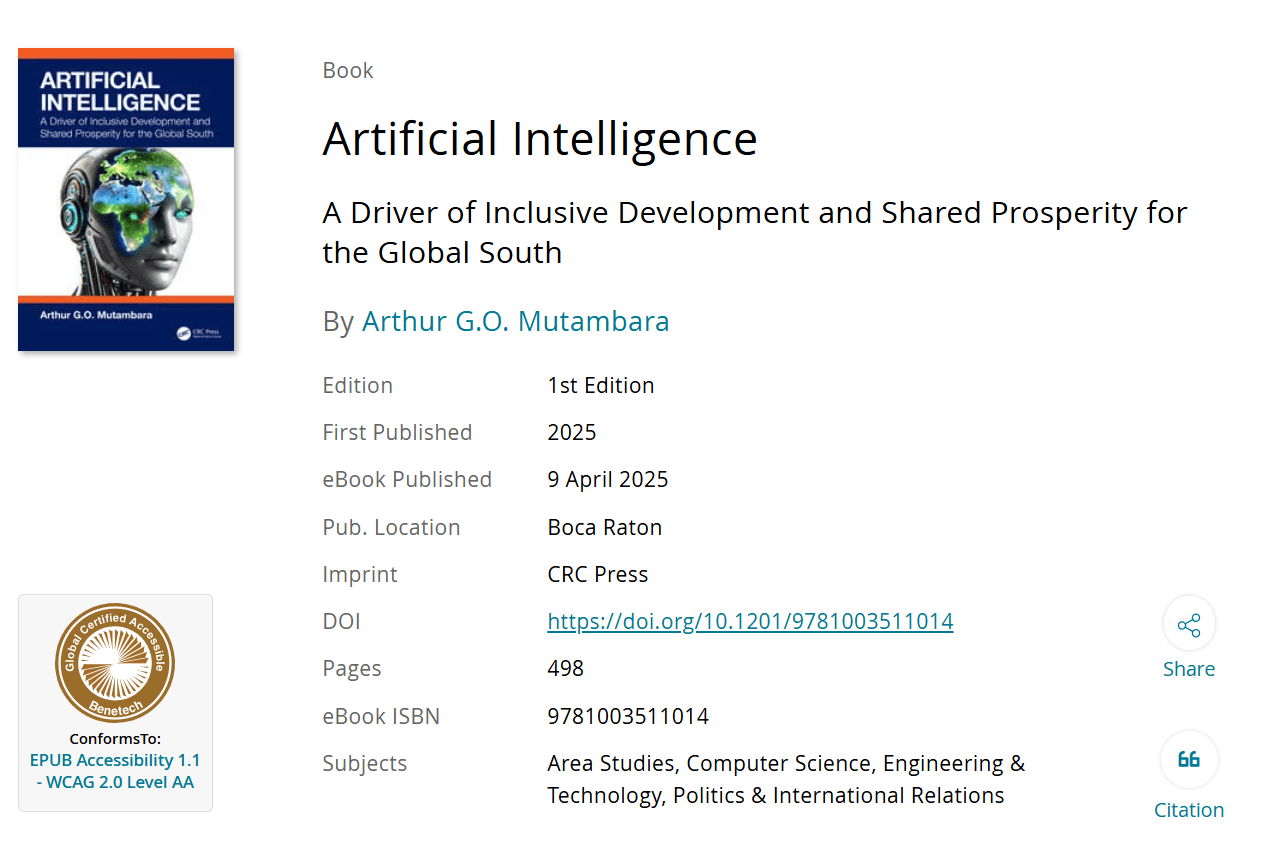Follow the doi.org/10.1201/9781003511014 link
The width and height of the screenshot is (1288, 851).
[750, 622]
